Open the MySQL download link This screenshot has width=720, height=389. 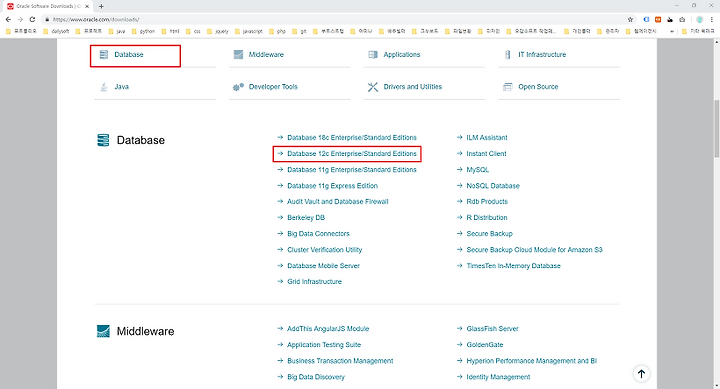pos(478,169)
